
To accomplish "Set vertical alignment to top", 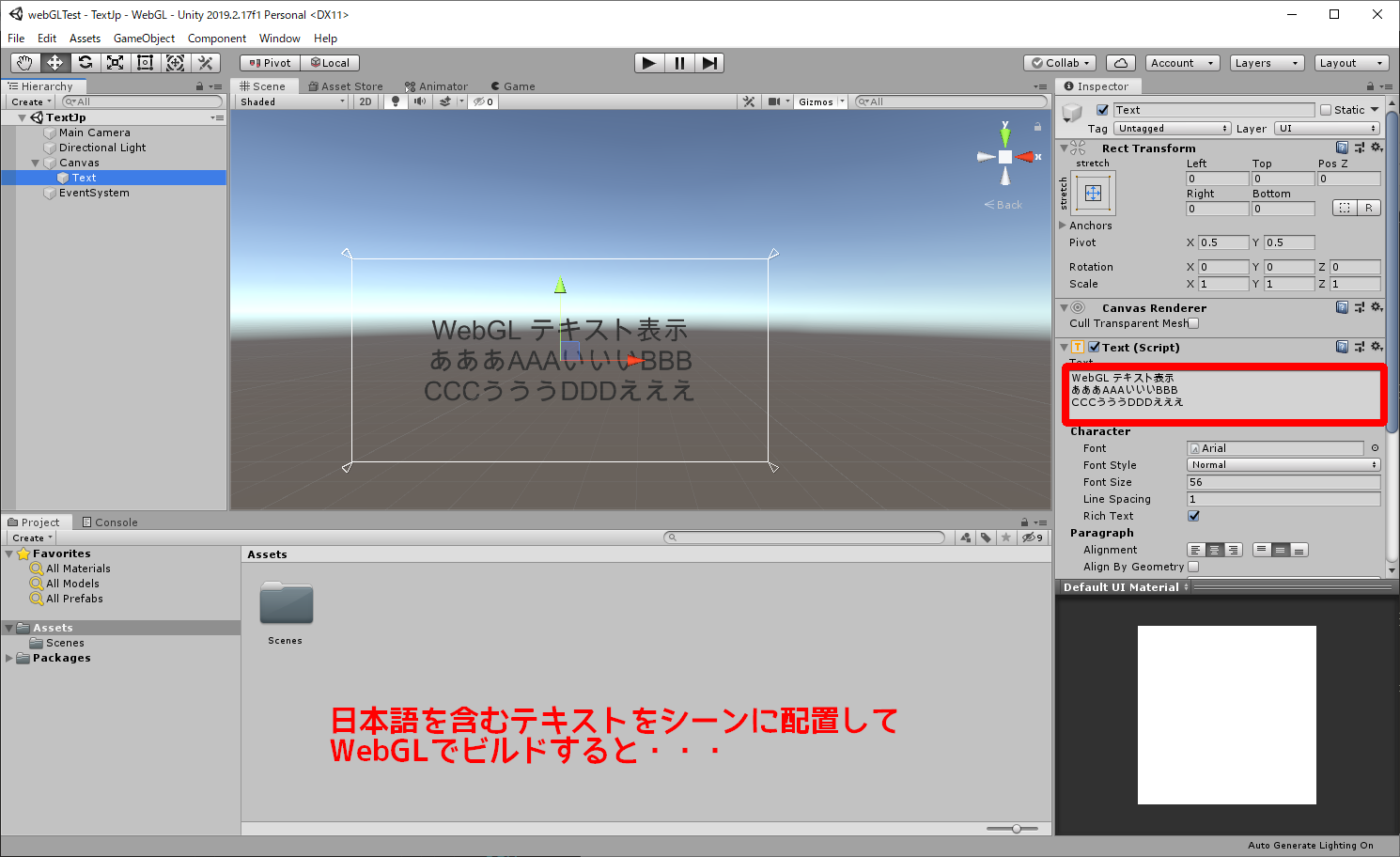I will coord(1261,550).
